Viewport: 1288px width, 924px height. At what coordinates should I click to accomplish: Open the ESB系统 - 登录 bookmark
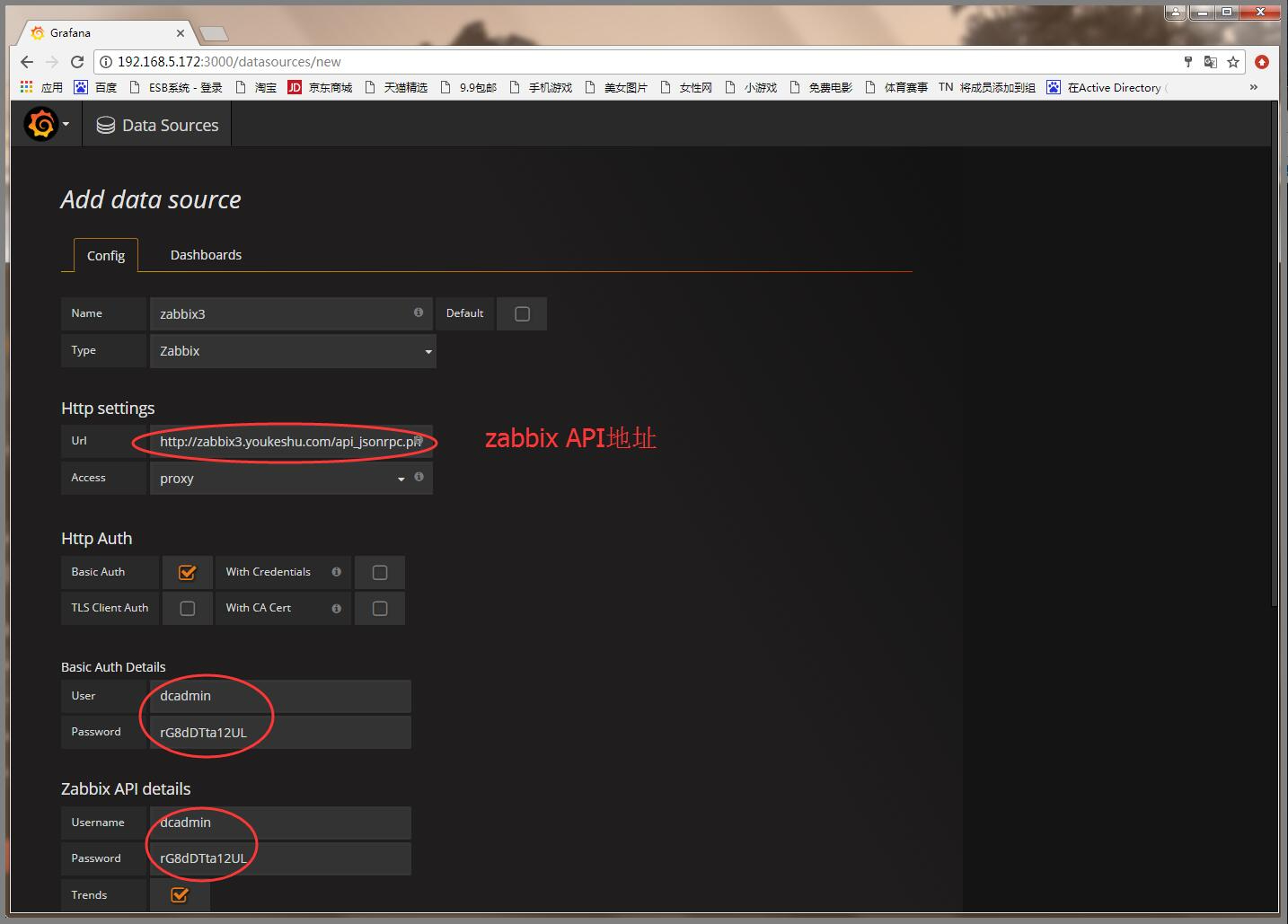[176, 87]
